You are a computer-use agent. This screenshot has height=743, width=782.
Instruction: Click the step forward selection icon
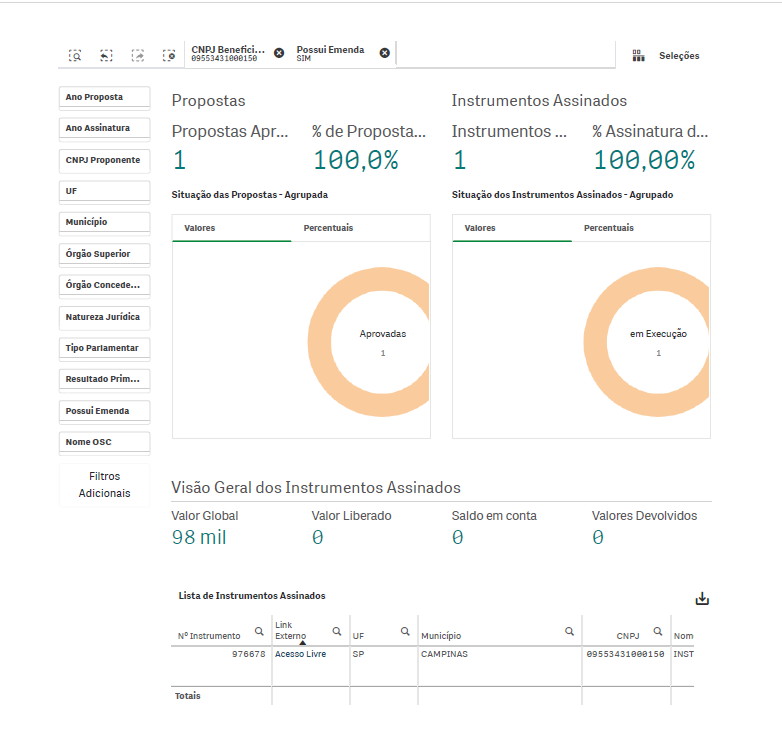(x=138, y=56)
